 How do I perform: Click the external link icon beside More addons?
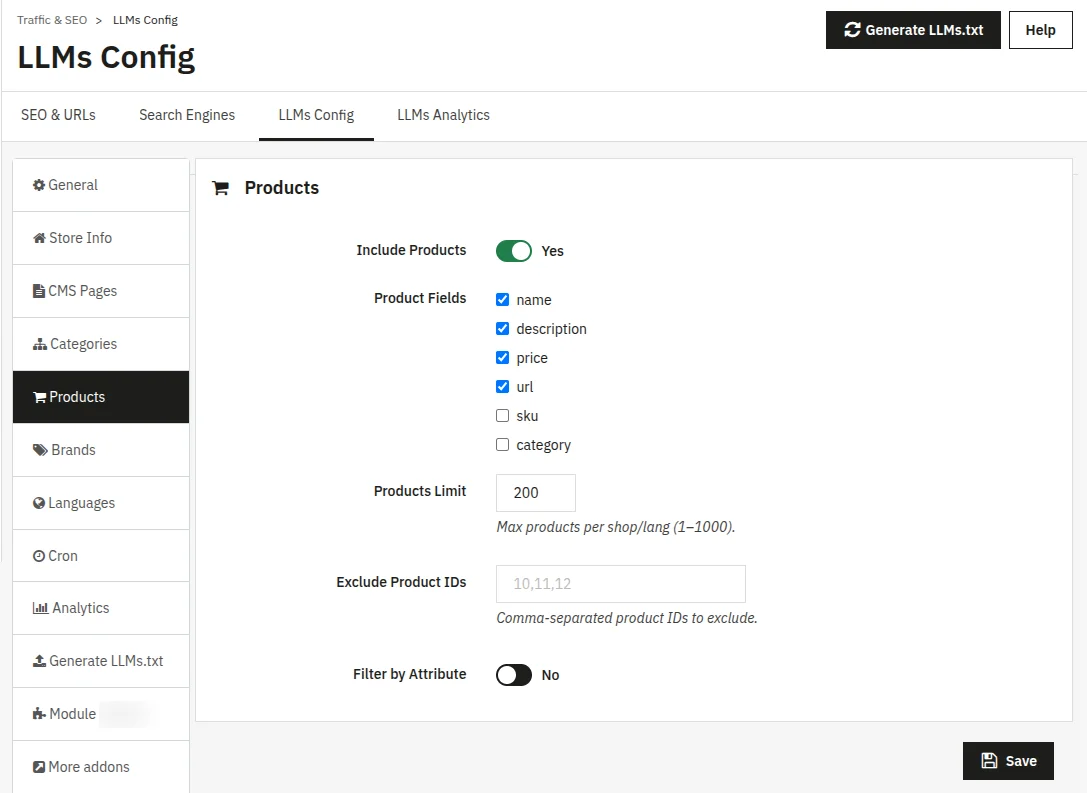coord(39,767)
